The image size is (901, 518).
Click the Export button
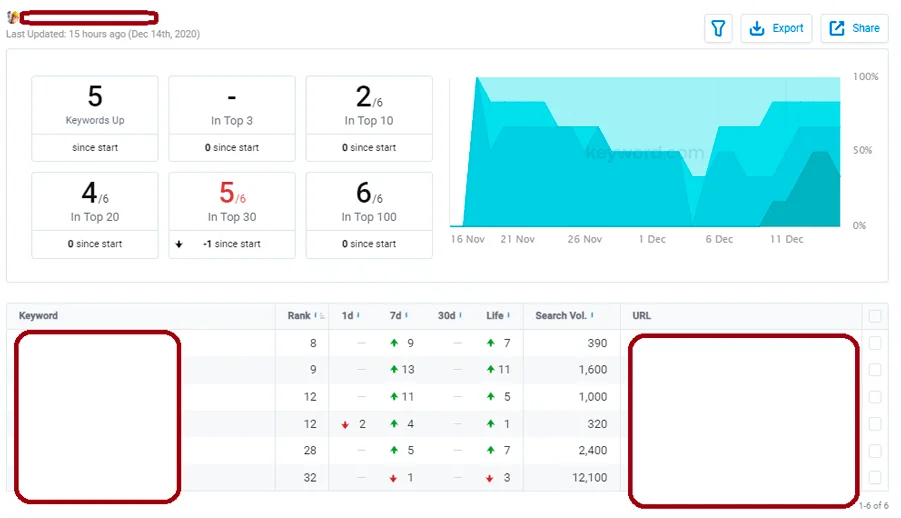(x=777, y=28)
